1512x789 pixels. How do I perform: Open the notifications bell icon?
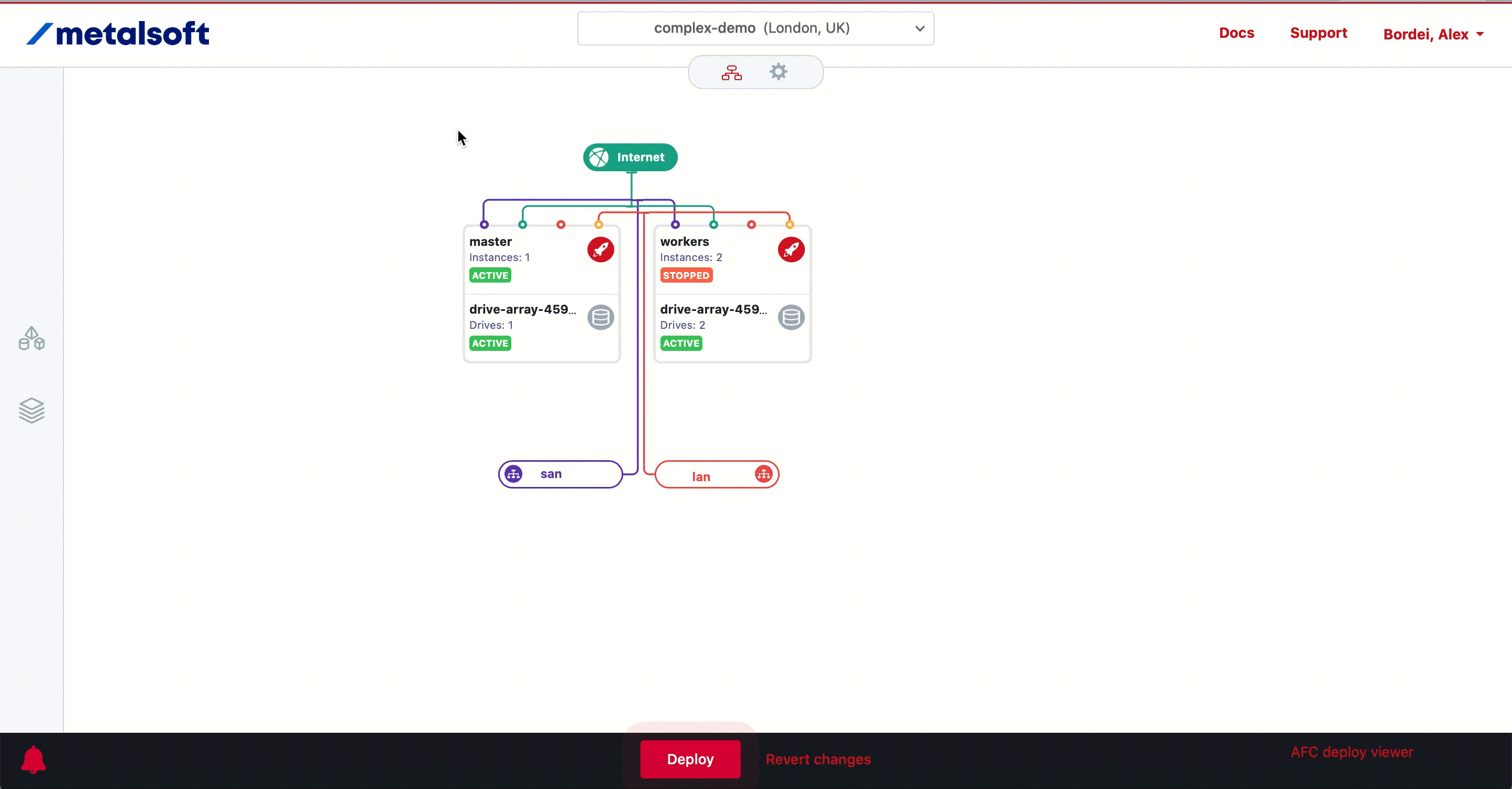(34, 759)
